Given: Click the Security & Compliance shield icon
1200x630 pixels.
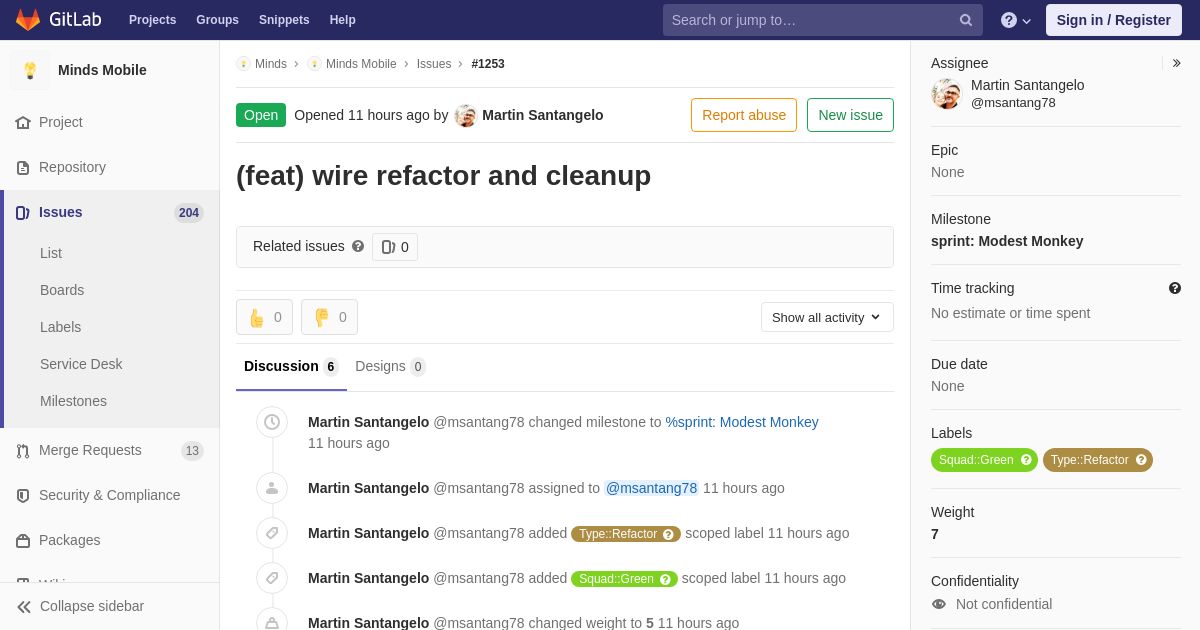Looking at the screenshot, I should [x=23, y=495].
